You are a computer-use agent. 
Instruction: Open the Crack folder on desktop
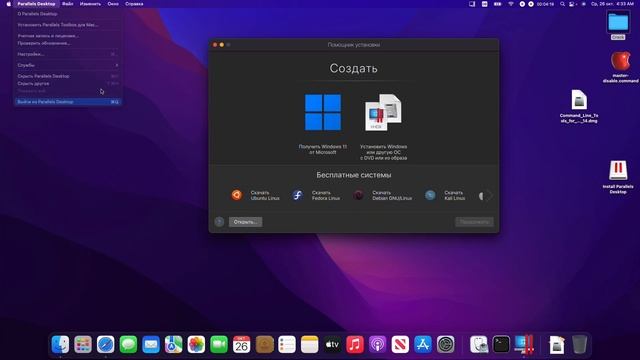tap(618, 24)
